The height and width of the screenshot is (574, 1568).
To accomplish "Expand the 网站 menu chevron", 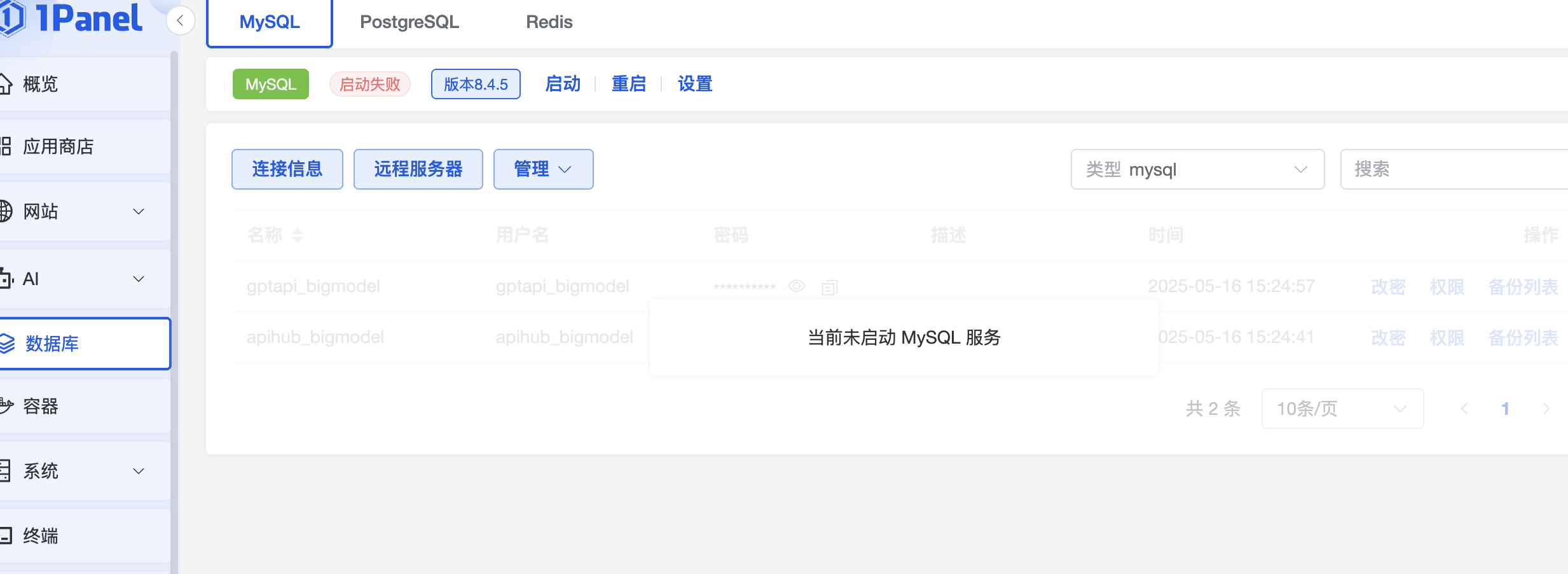I will click(139, 211).
